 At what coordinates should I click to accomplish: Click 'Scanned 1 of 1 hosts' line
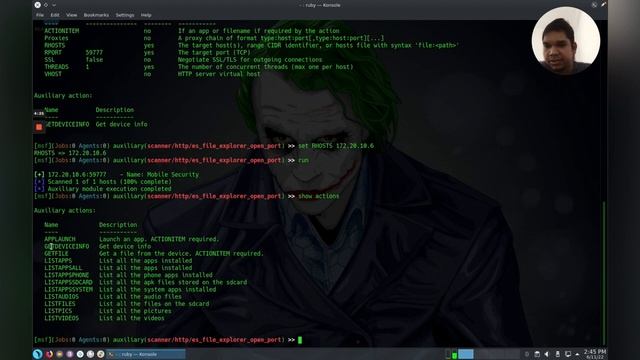(x=109, y=182)
